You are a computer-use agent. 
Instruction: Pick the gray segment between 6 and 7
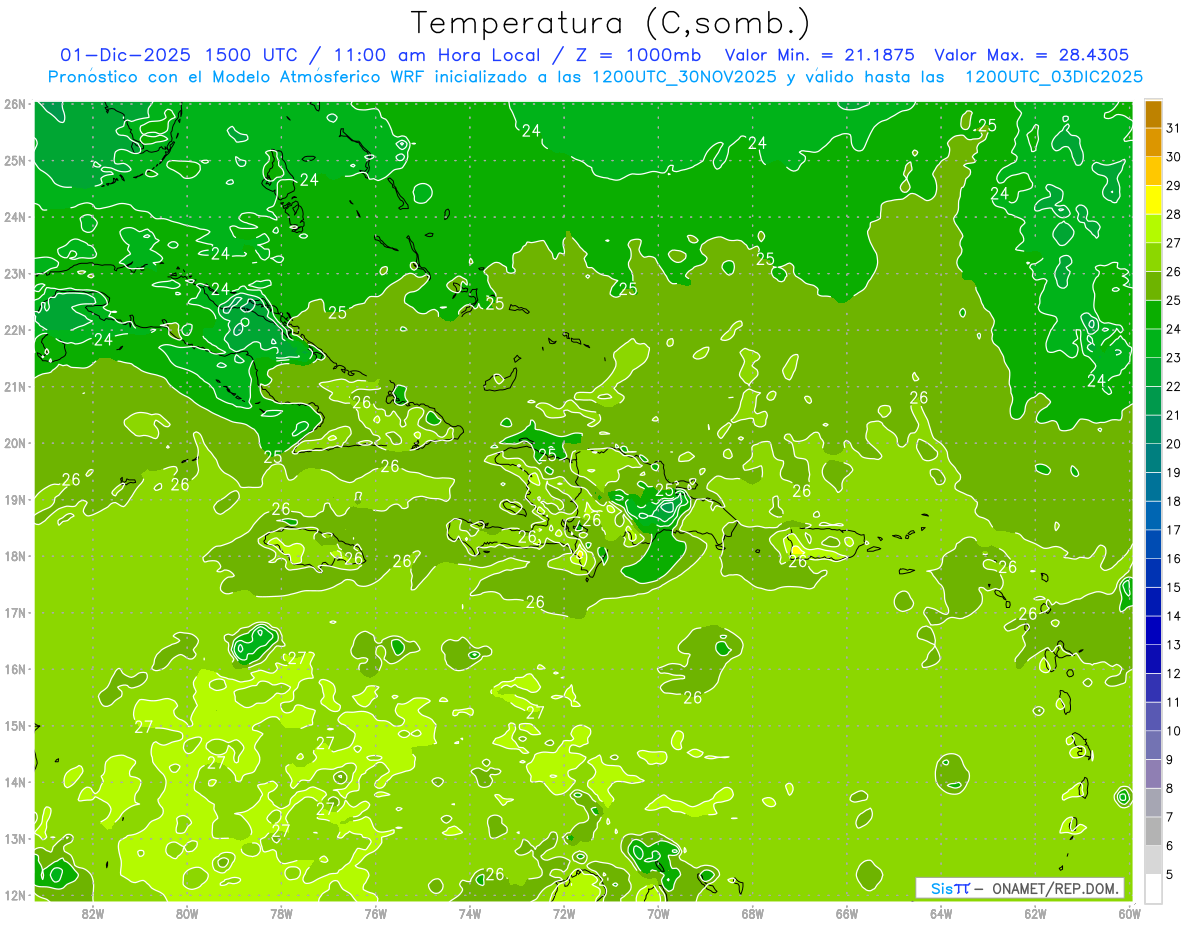(1153, 831)
